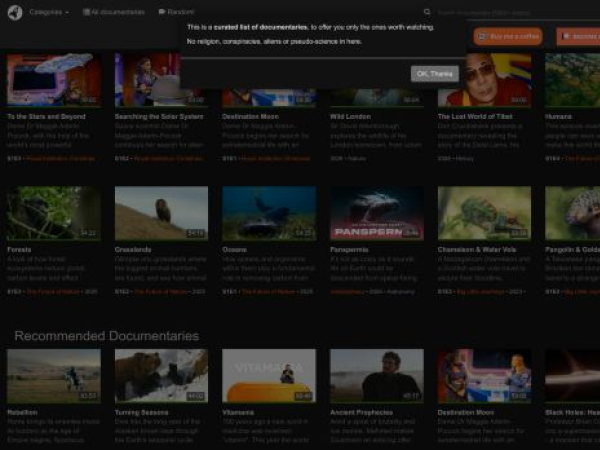Click the Pangolin & Golden title link
This screenshot has height=450, width=600.
[572, 249]
